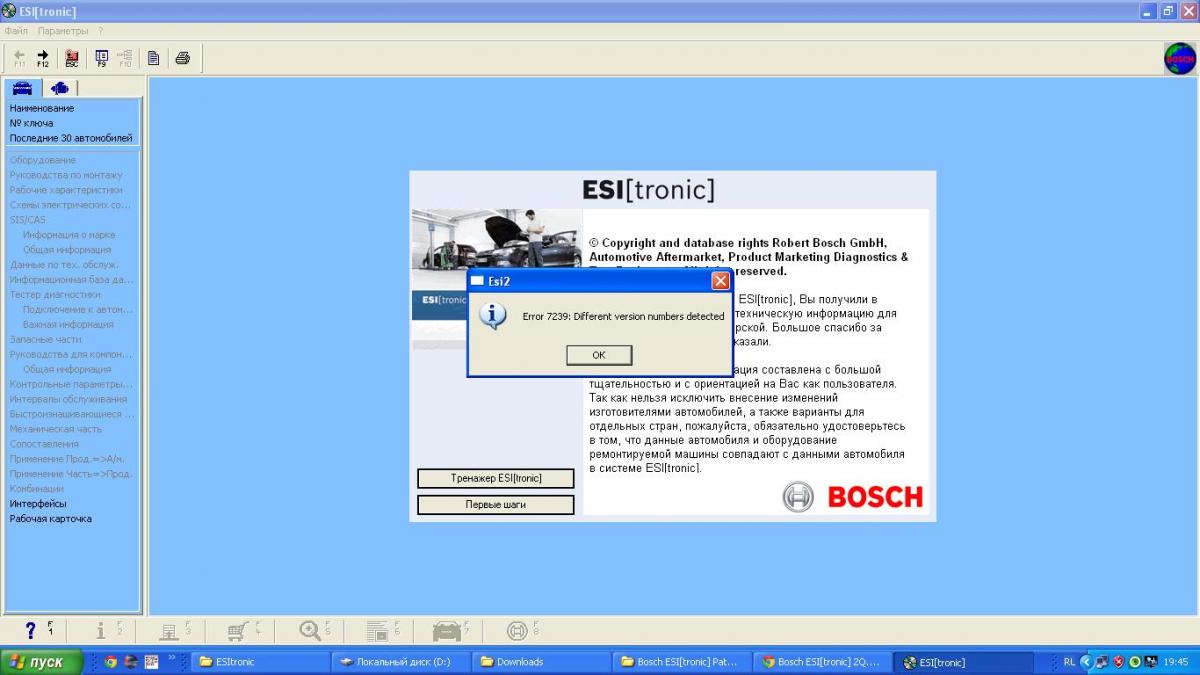Click greyed Руководства по монтажу entry
Viewport: 1200px width, 675px height.
pyautogui.click(x=66, y=175)
